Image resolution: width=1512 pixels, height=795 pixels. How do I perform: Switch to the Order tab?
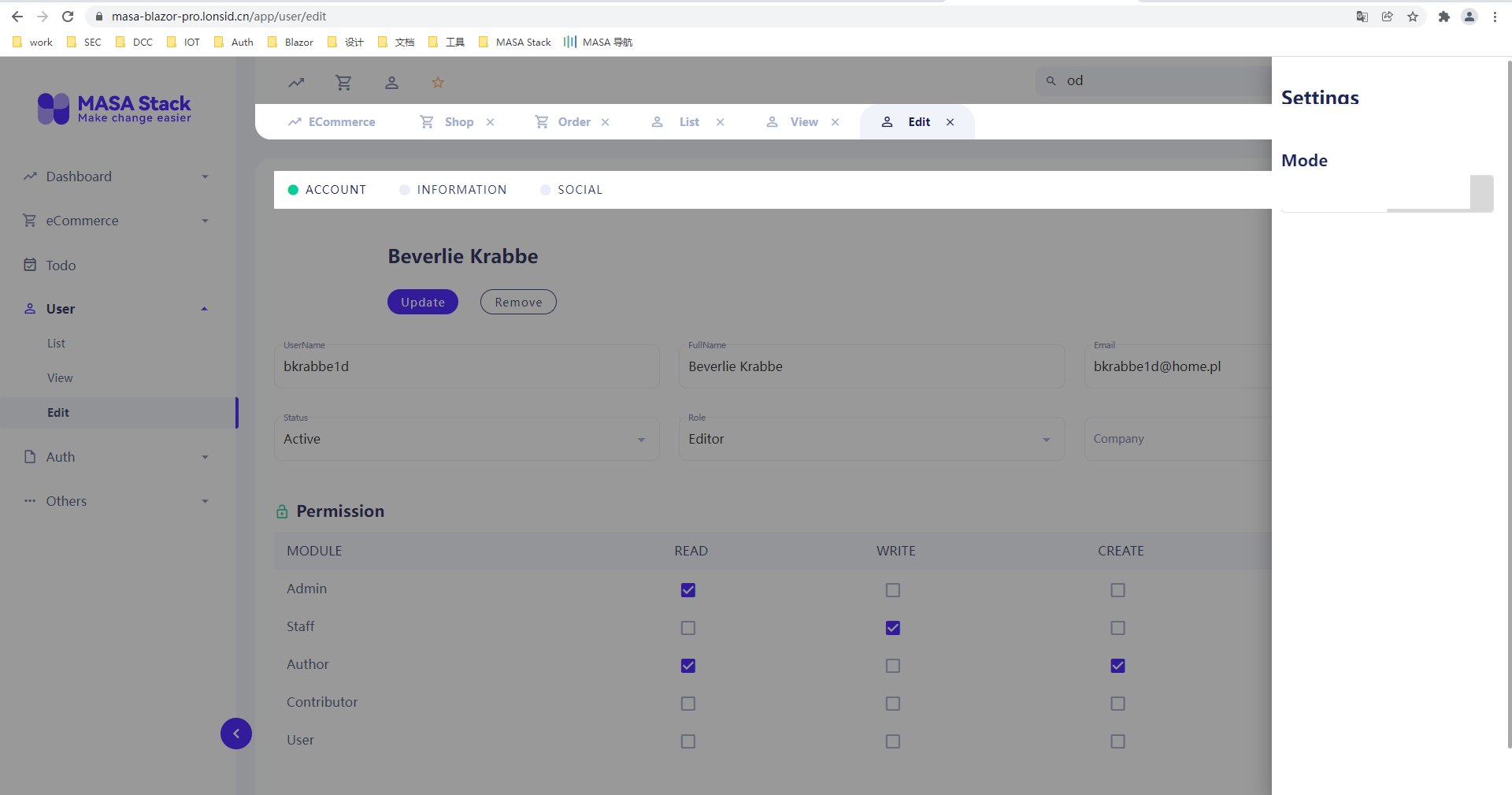[574, 121]
